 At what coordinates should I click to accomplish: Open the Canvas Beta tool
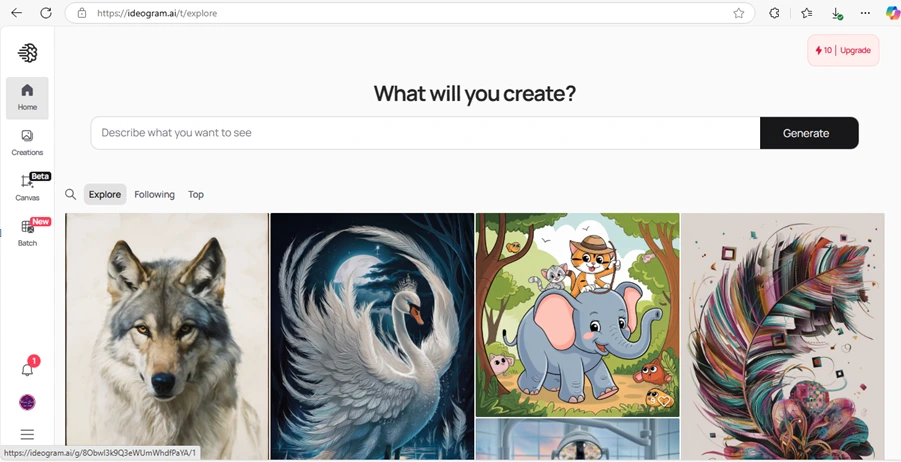[27, 187]
